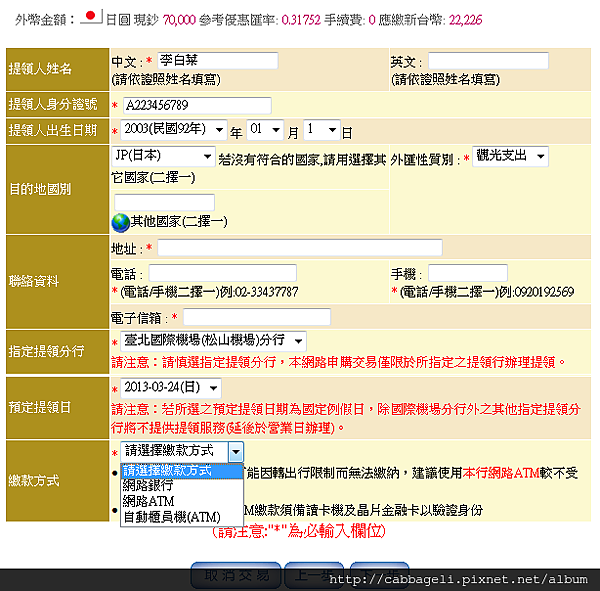Image resolution: width=600 pixels, height=591 pixels.
Task: Open the 外匯性質別 dropdown 觀光支出
Action: [x=510, y=156]
